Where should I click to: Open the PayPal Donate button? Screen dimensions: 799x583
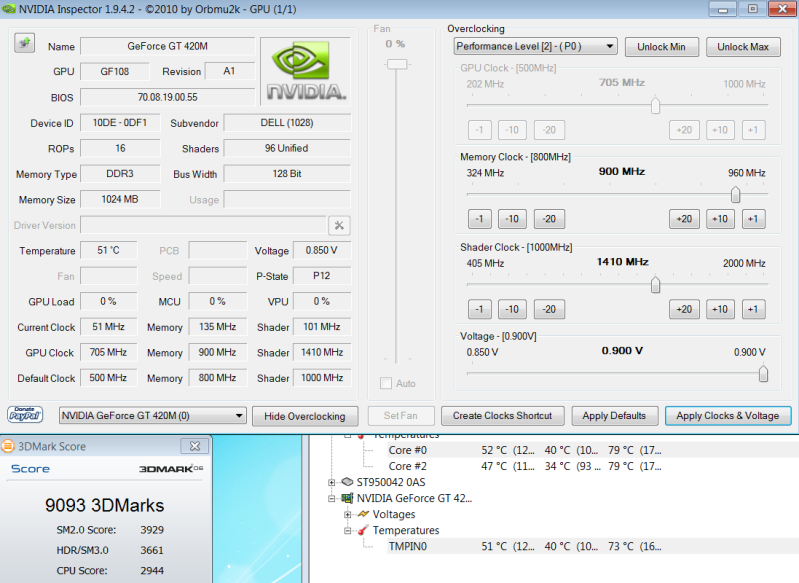(x=25, y=414)
